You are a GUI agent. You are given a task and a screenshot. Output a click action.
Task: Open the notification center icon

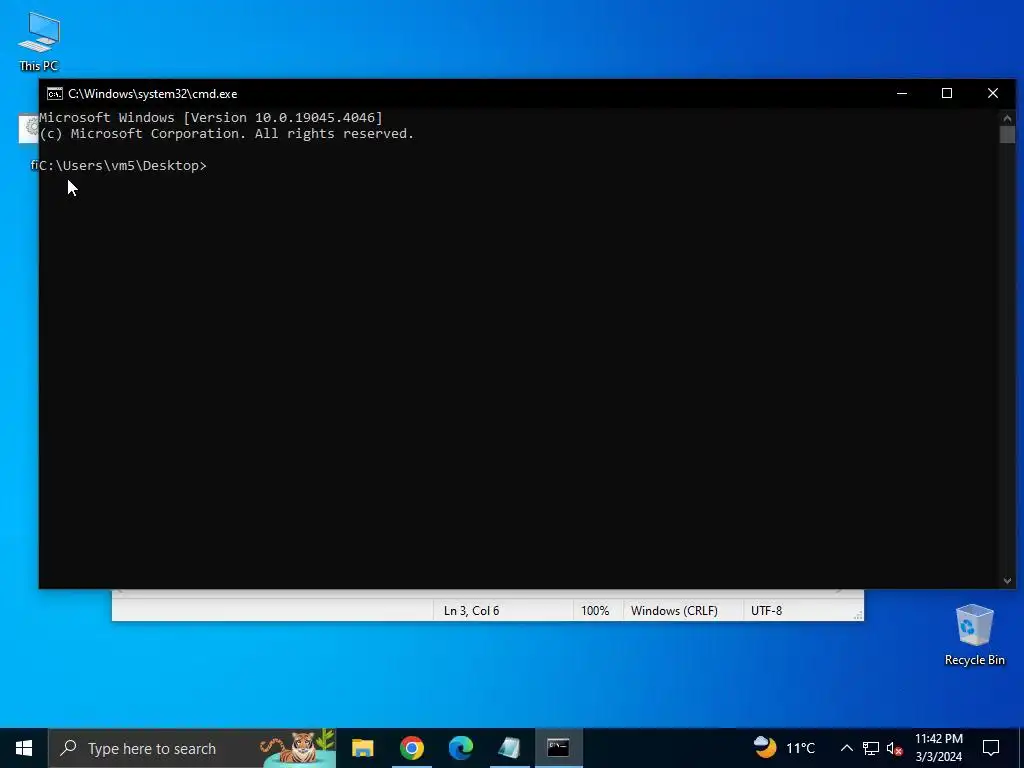click(x=991, y=748)
